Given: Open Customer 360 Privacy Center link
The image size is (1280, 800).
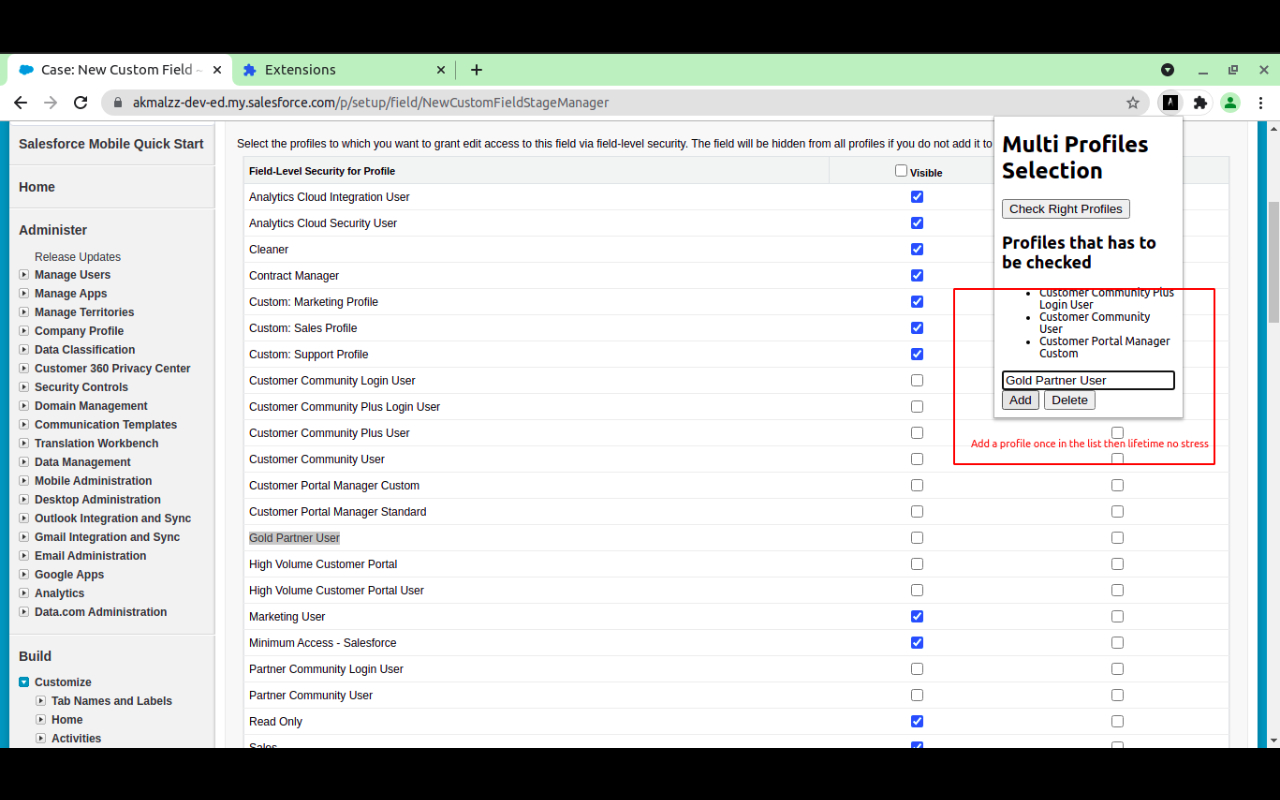Looking at the screenshot, I should (112, 369).
